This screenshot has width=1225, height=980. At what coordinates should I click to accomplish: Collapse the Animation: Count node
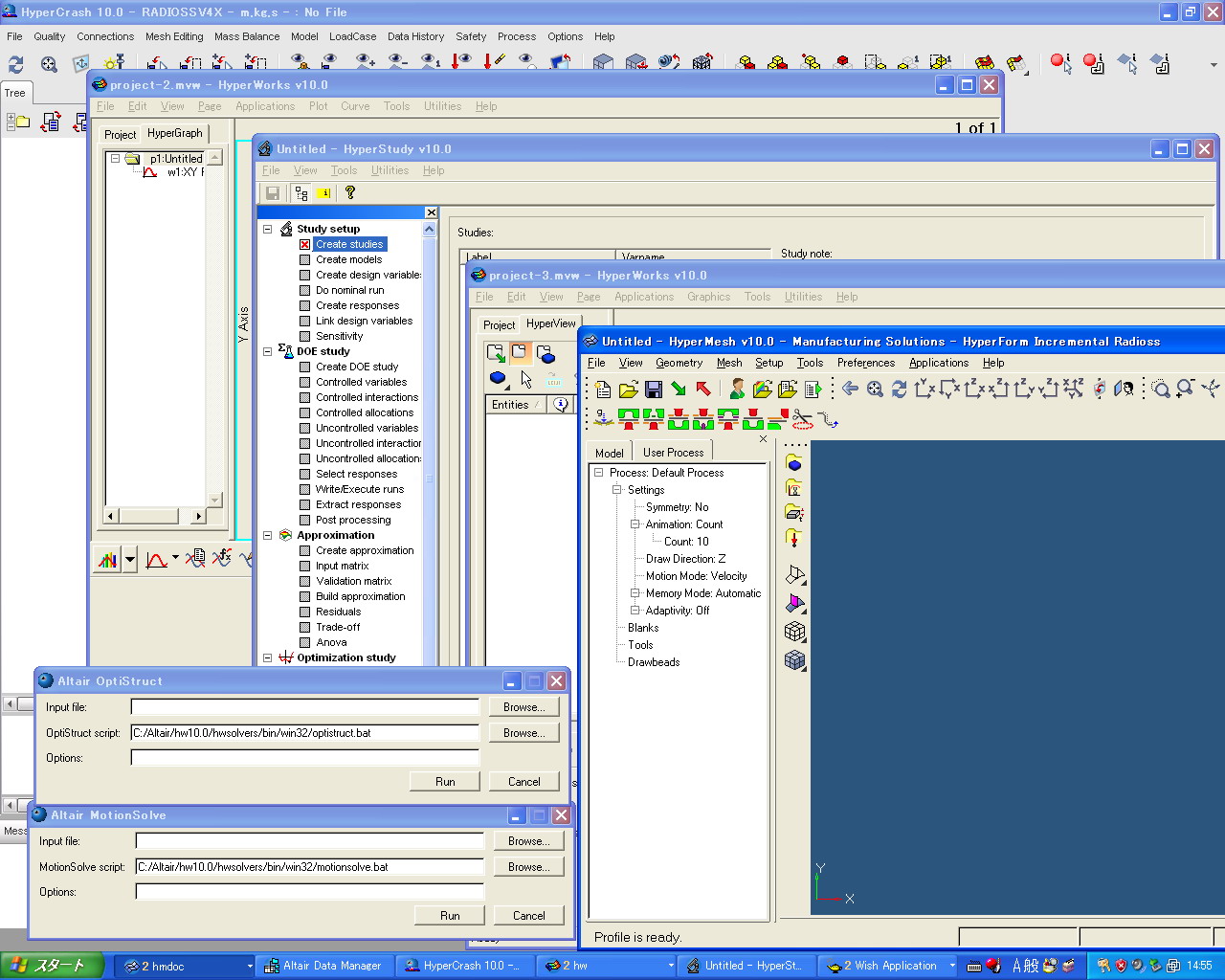coord(635,523)
